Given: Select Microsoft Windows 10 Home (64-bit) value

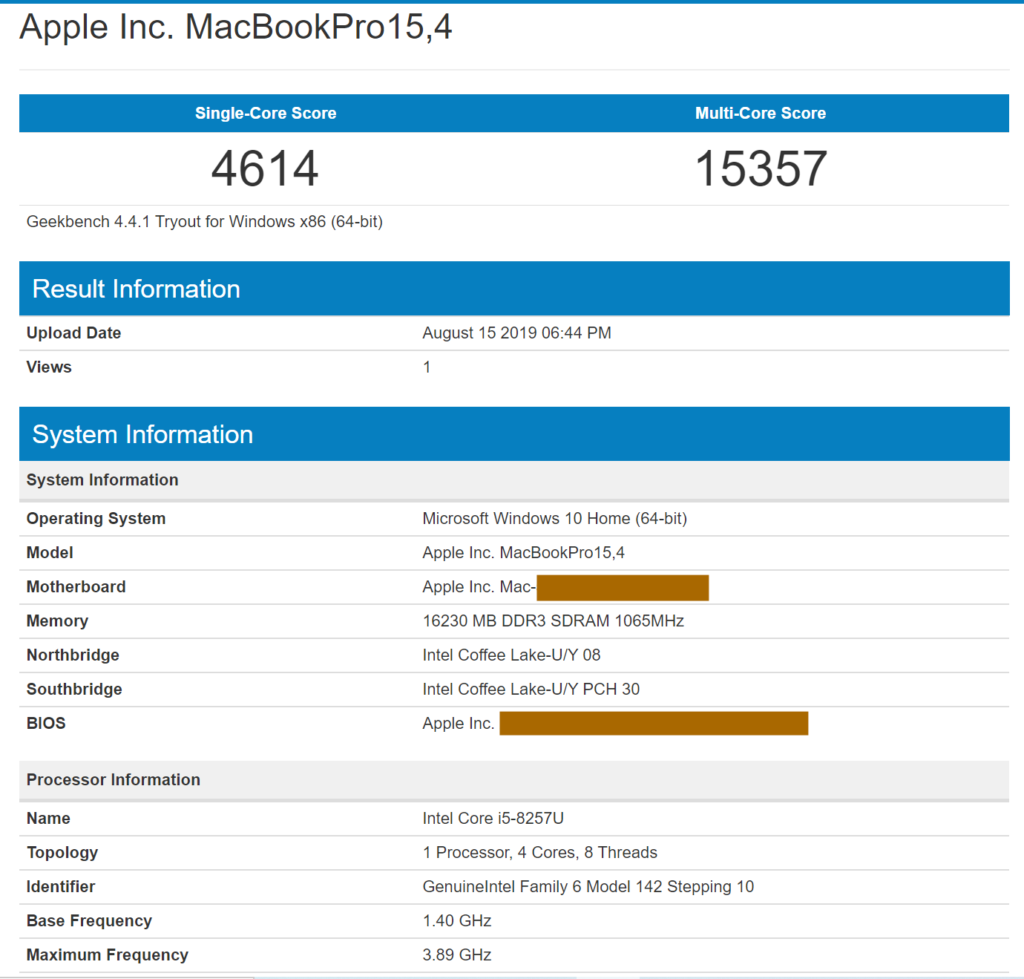Looking at the screenshot, I should tap(554, 519).
